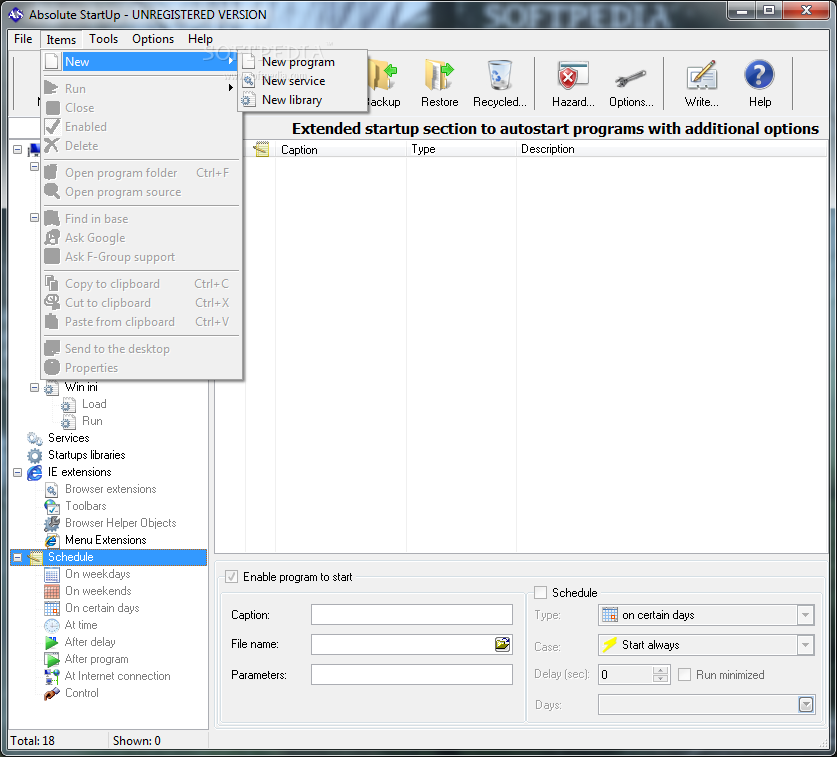Click 'Total: 18' in status bar

tap(33, 741)
